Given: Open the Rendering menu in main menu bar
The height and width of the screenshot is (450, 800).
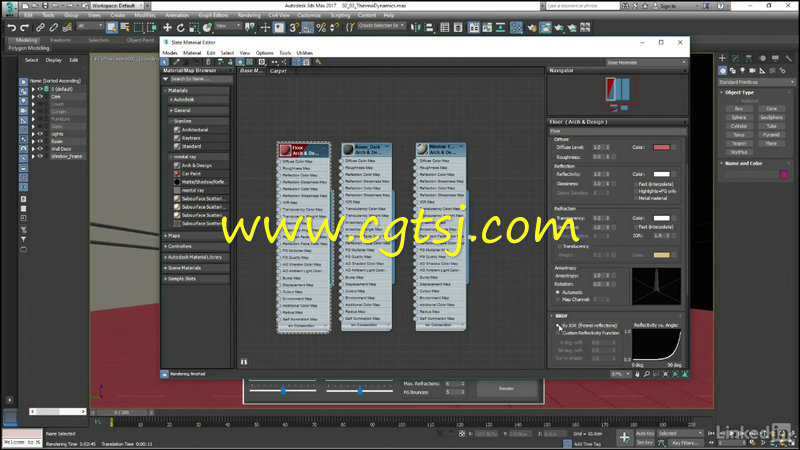Looking at the screenshot, I should (249, 15).
